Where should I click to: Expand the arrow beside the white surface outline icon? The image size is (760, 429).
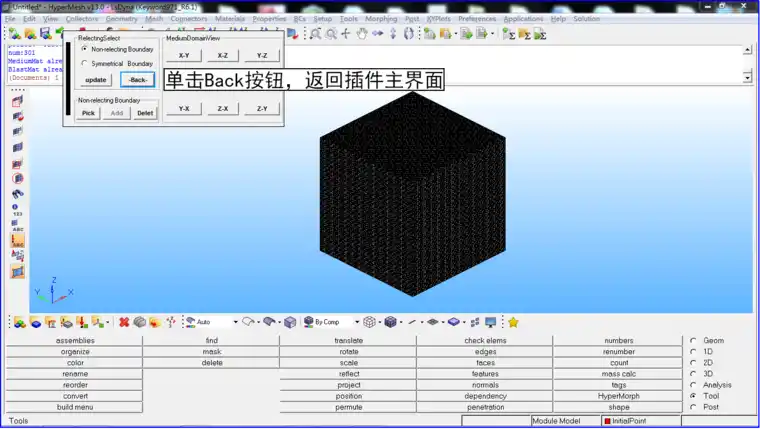(258, 322)
